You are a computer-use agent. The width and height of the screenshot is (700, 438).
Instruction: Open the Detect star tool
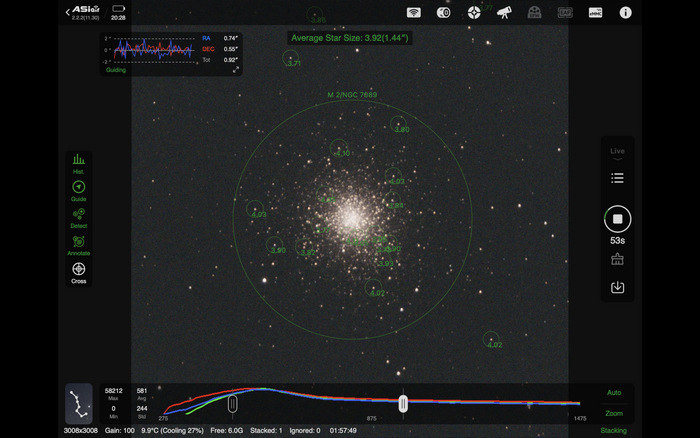78,217
